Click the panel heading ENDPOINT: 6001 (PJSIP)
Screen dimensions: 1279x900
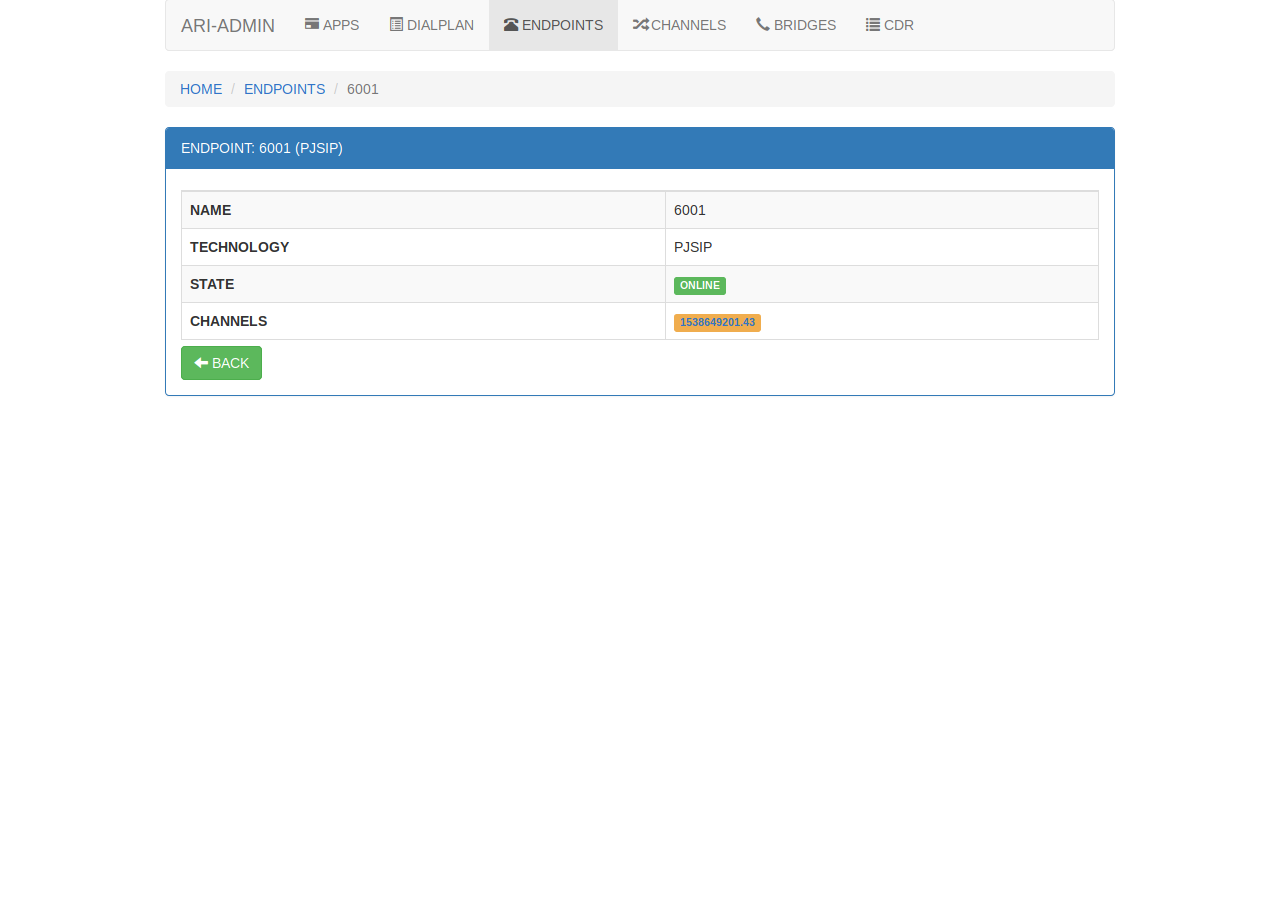640,148
